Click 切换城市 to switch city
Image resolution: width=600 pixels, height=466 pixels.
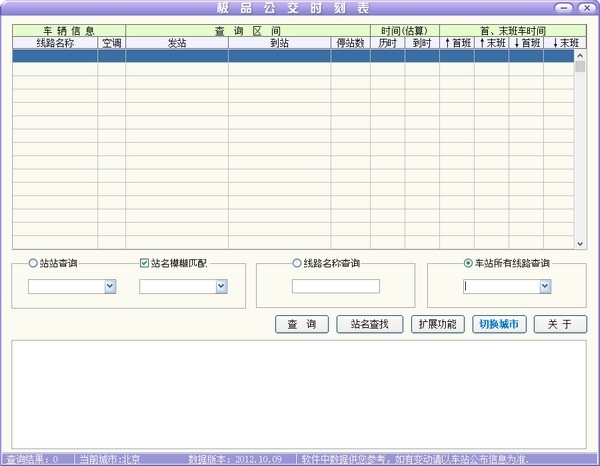coord(498,325)
